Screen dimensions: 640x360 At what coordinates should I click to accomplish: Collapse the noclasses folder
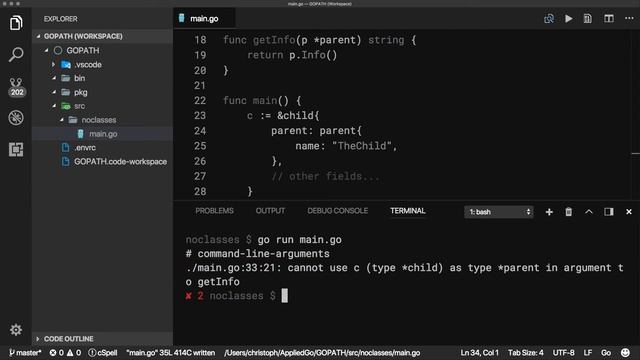pos(102,120)
